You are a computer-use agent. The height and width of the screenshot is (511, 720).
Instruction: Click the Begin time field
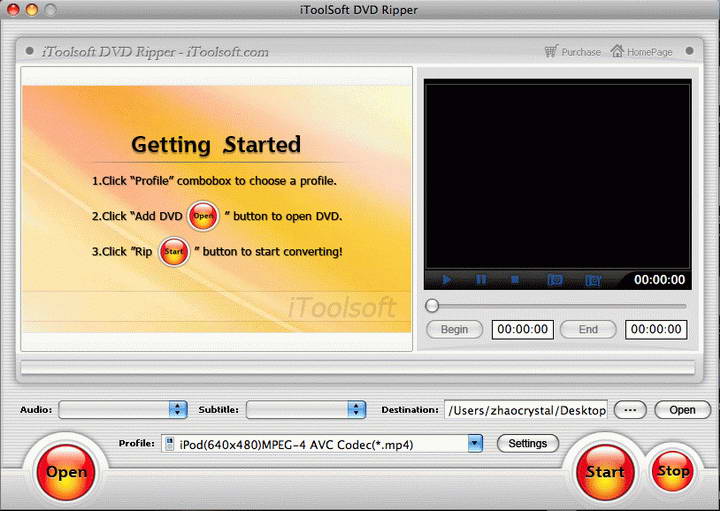coord(523,330)
